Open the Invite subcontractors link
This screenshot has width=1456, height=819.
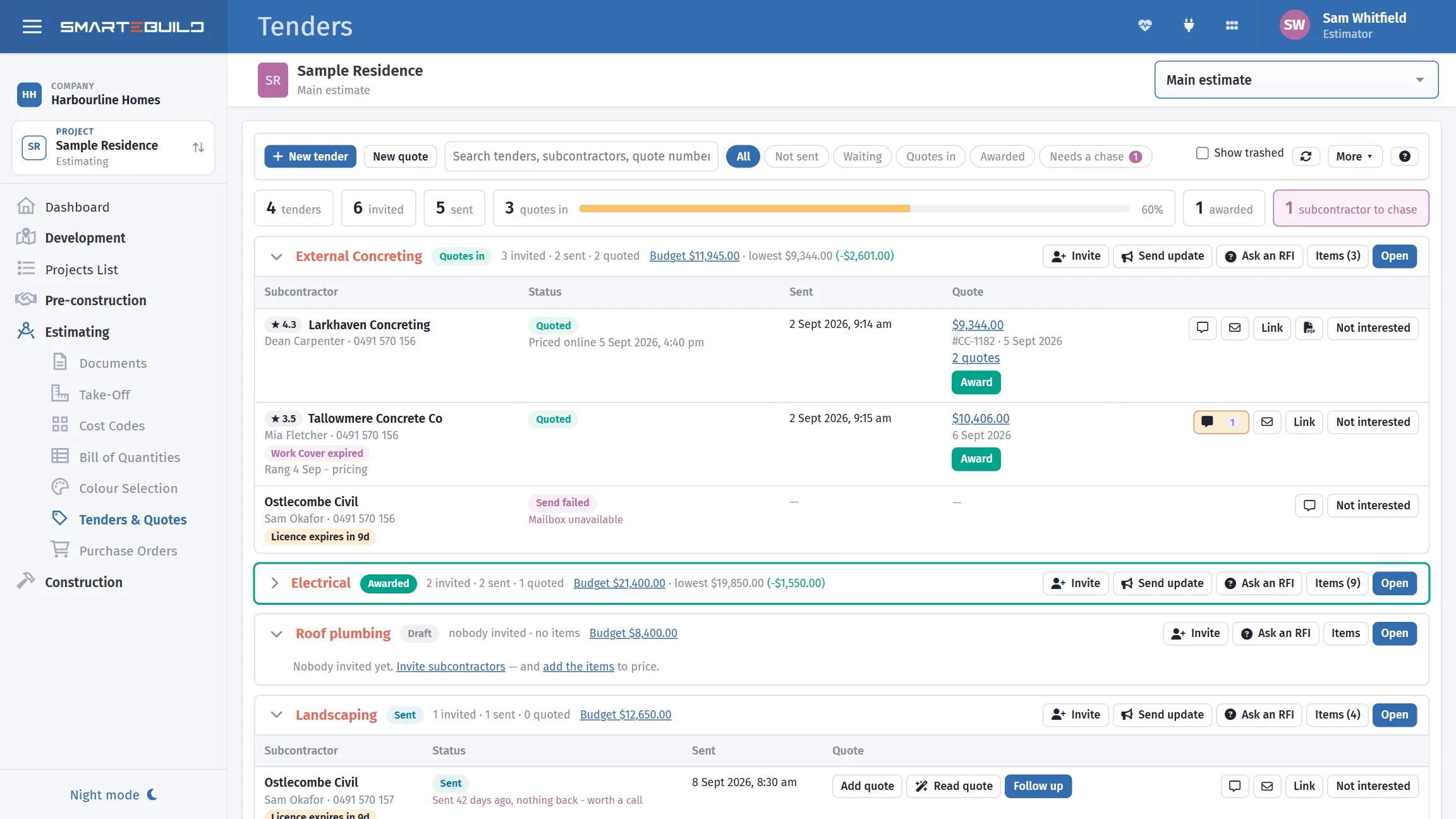coord(451,667)
